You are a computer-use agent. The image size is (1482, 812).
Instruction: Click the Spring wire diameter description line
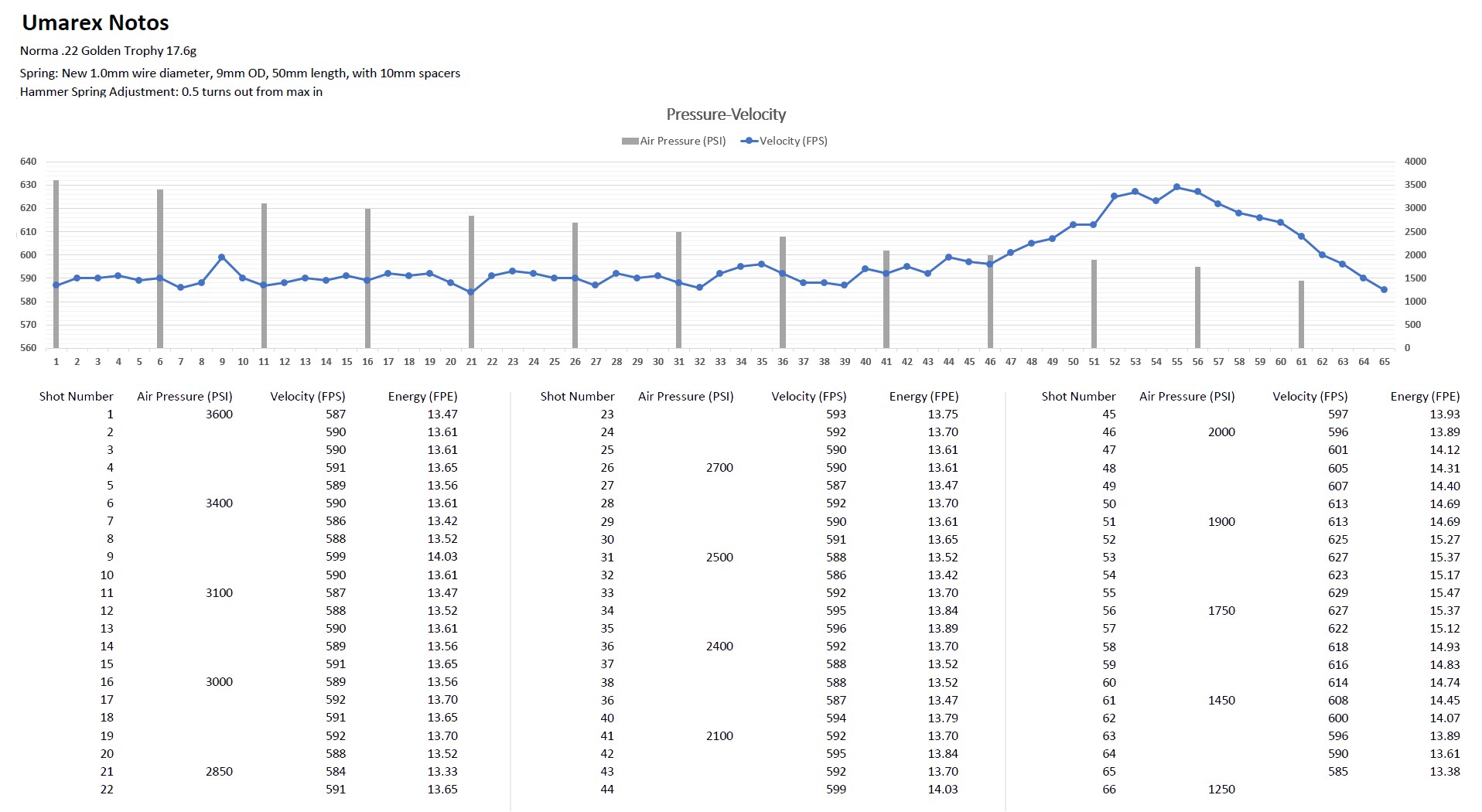(240, 73)
